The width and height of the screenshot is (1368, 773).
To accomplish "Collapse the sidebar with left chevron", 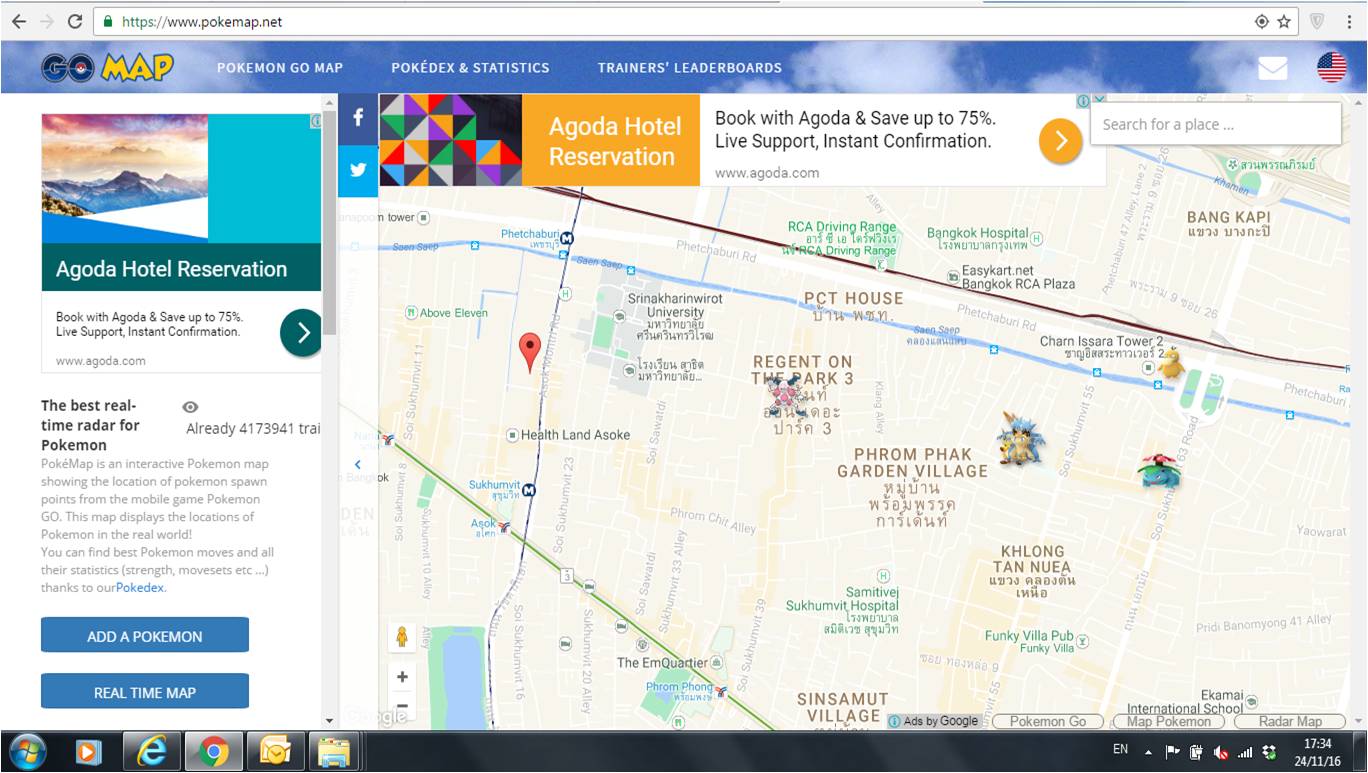I will (358, 464).
